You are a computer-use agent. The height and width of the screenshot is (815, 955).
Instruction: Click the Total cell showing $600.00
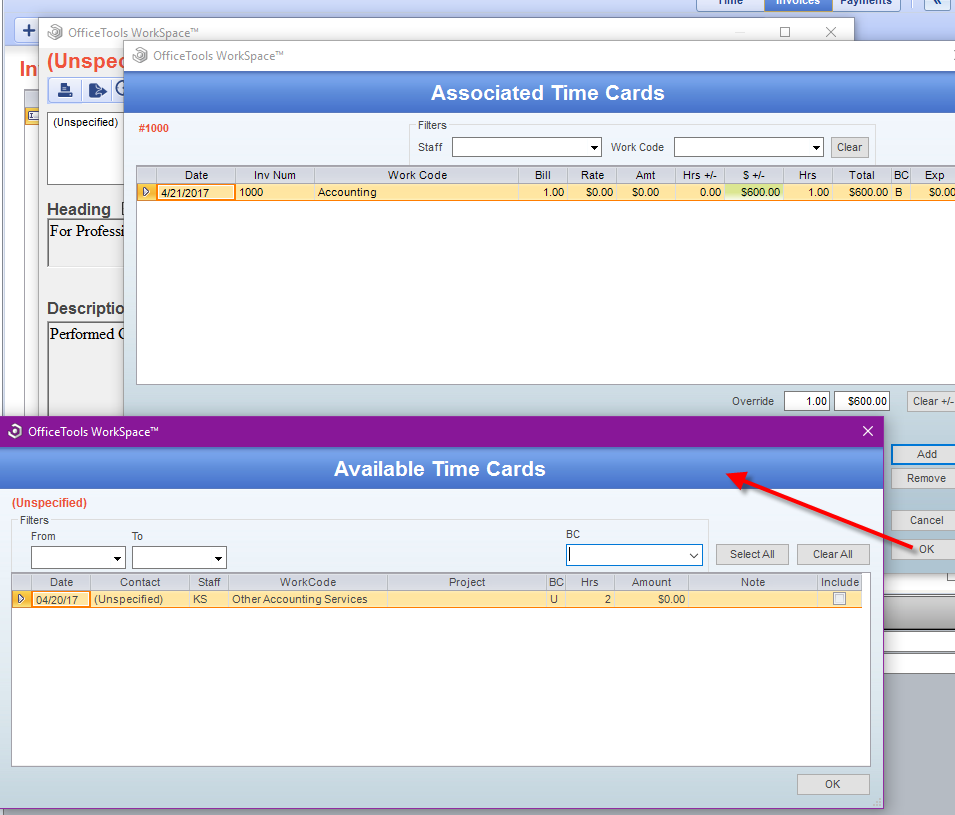click(x=861, y=192)
